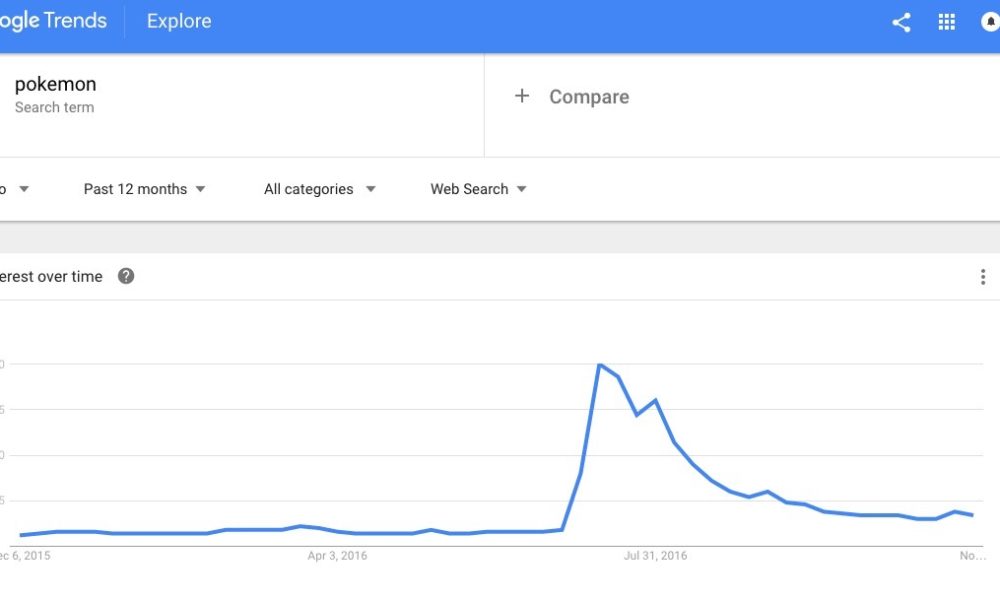
Task: Click the Apr 3, 2016 axis label
Action: click(337, 555)
